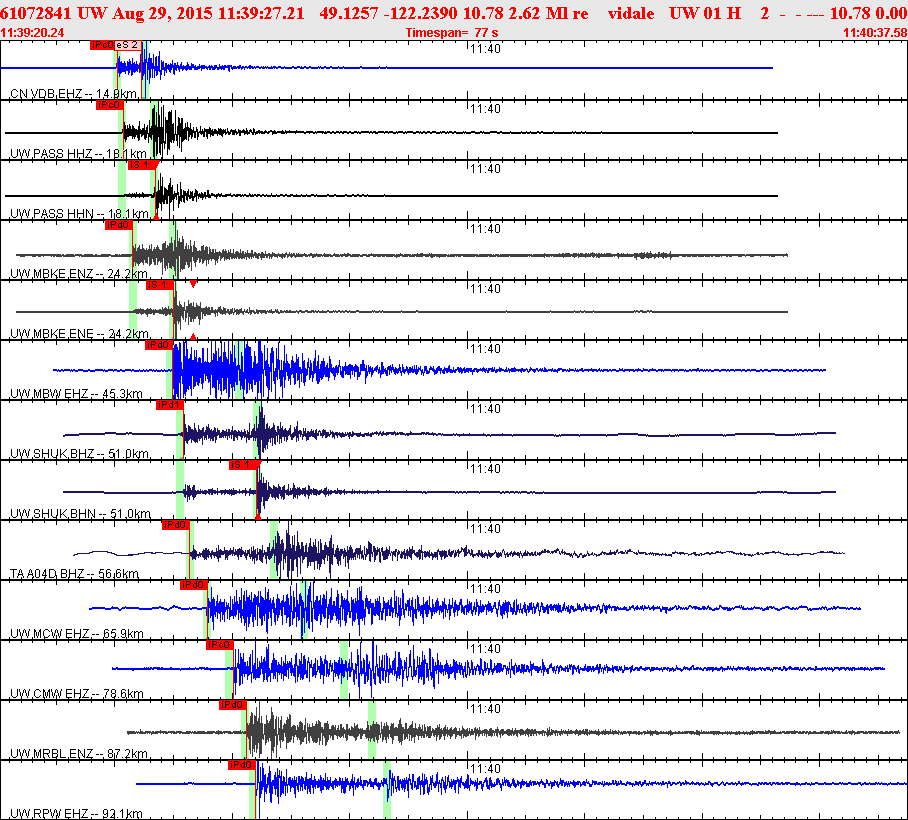Click the end time 11:40:37.58 label
Screen dimensions: 908x820
click(874, 32)
